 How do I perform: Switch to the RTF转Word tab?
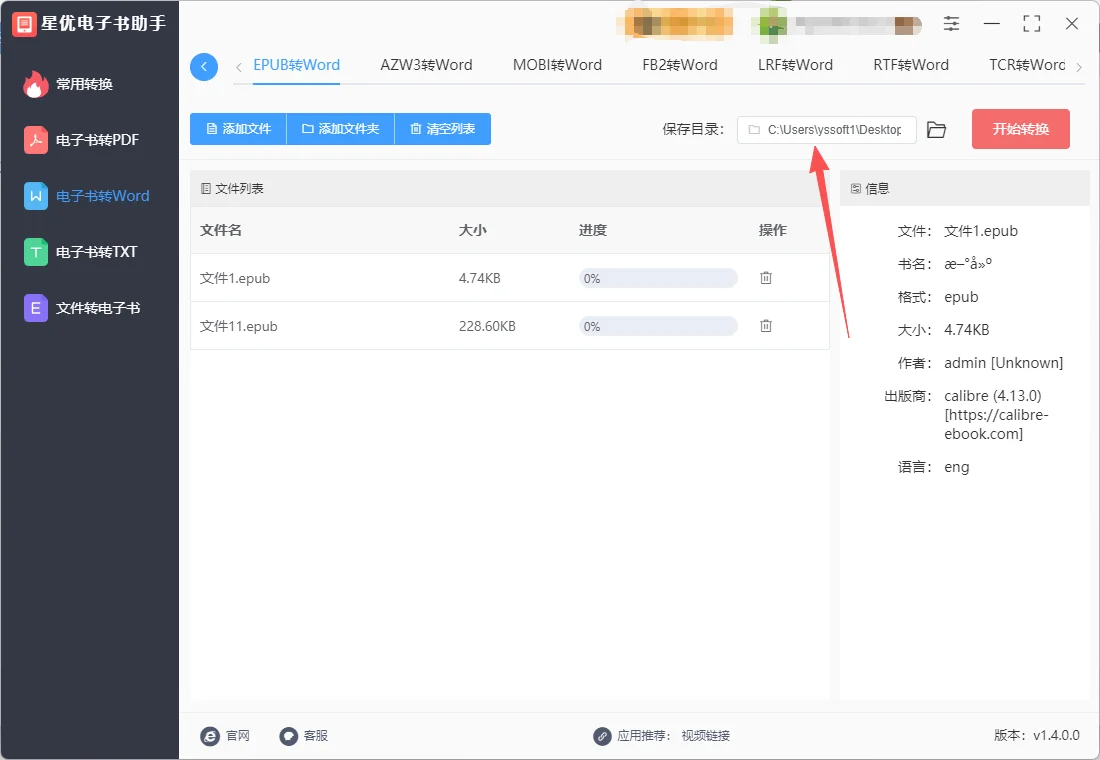point(911,65)
